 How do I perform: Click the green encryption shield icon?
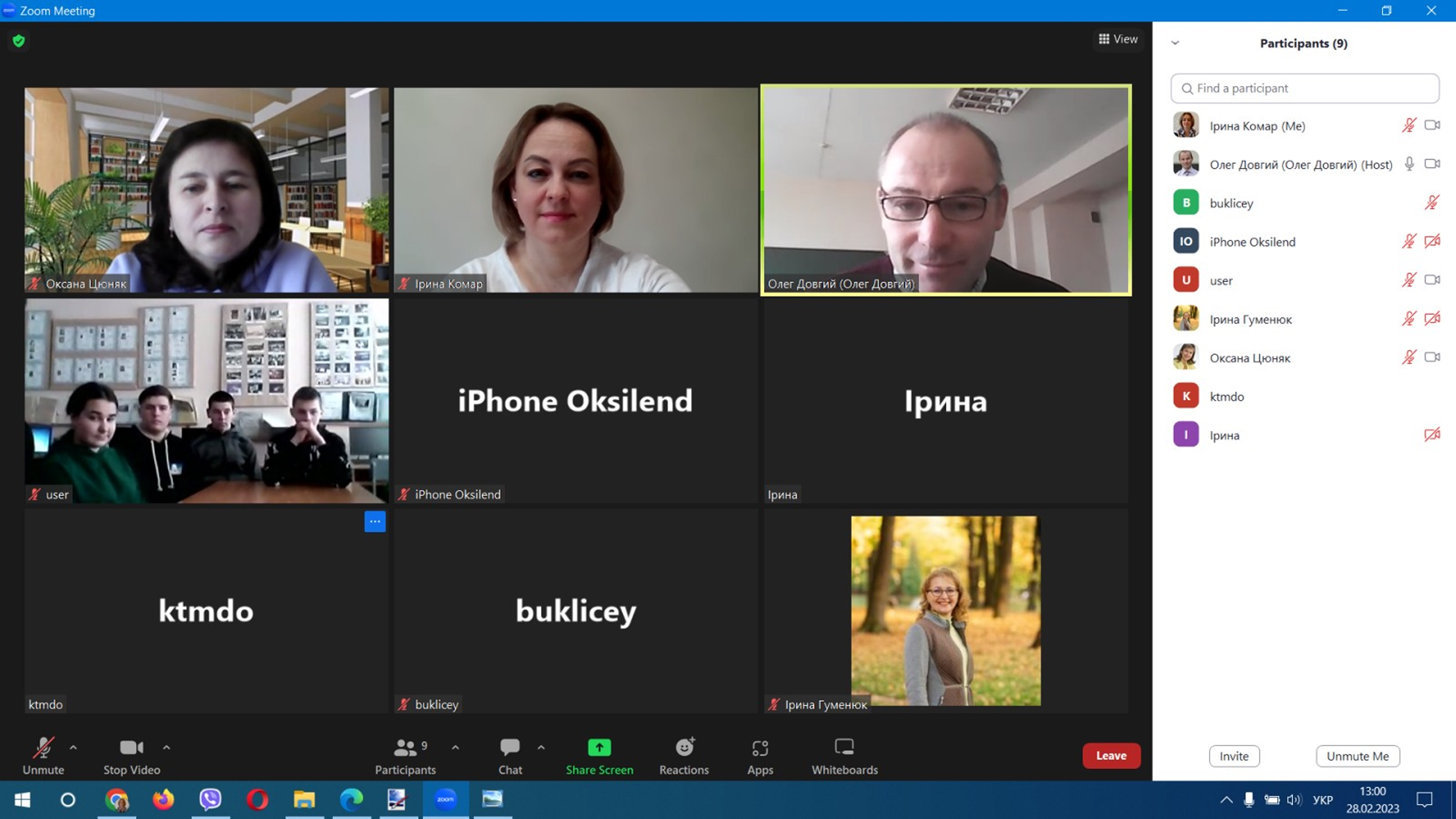coord(19,40)
